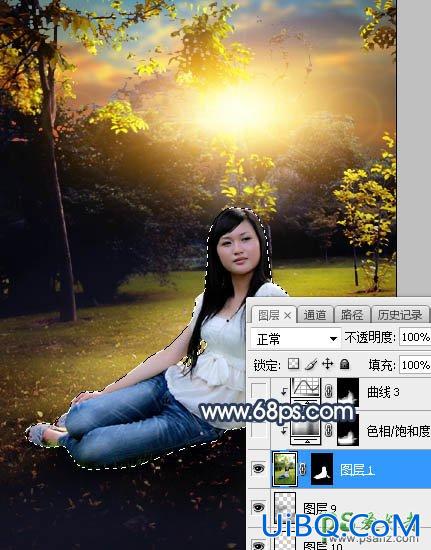Switch to the 图层 tab

pos(274,315)
